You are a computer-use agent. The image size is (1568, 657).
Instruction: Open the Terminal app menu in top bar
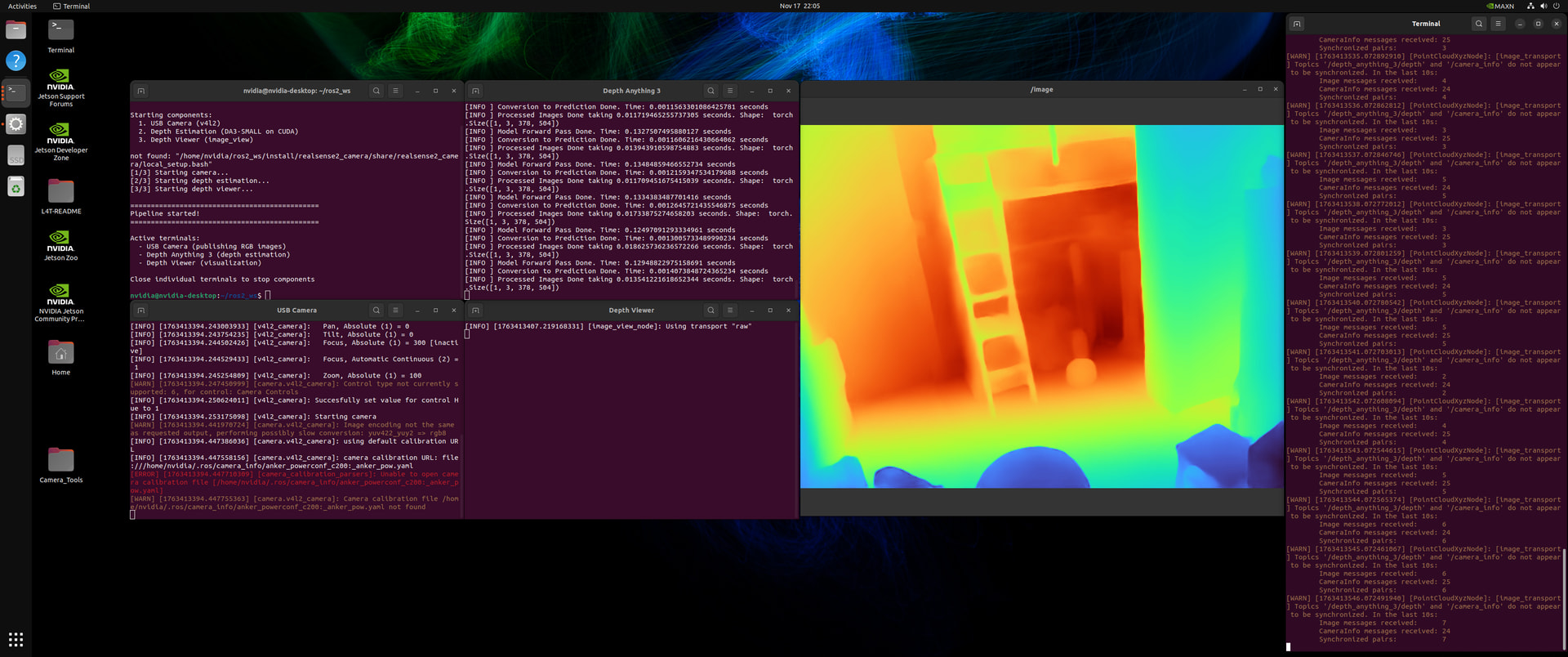[x=72, y=6]
